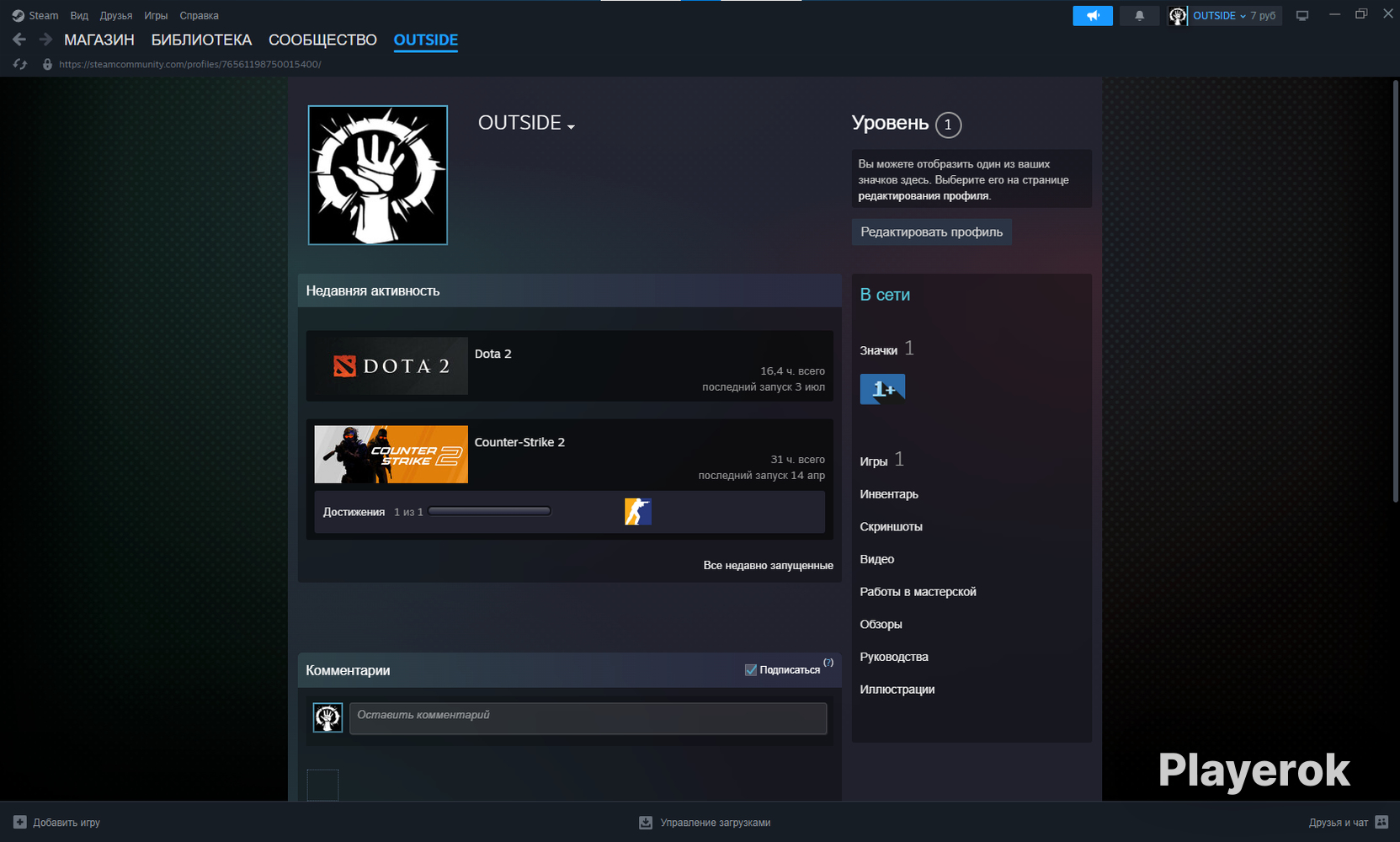Click the downloads management icon
Viewport: 1400px width, 842px height.
tap(646, 823)
